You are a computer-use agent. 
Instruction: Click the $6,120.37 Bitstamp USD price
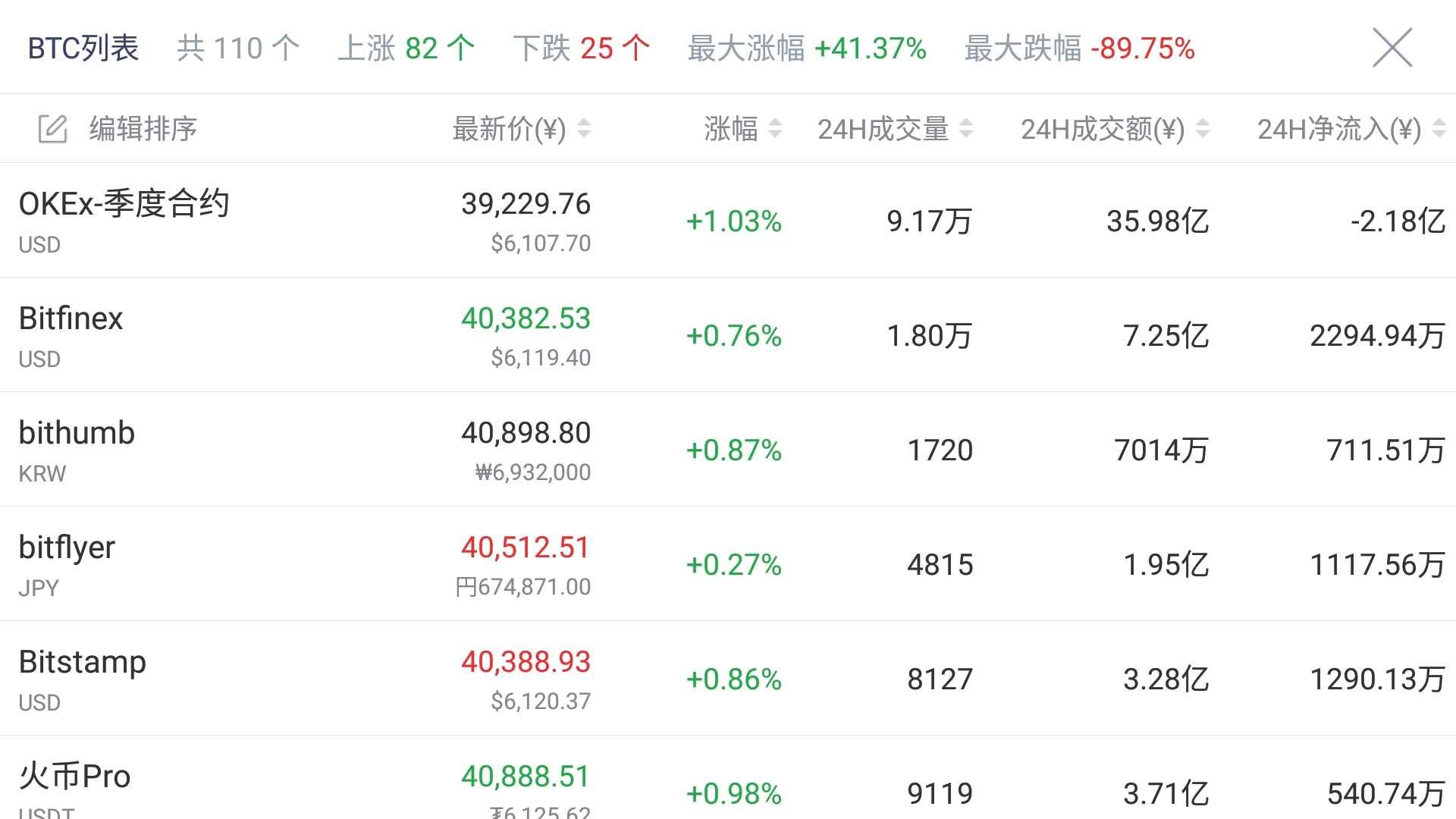541,701
